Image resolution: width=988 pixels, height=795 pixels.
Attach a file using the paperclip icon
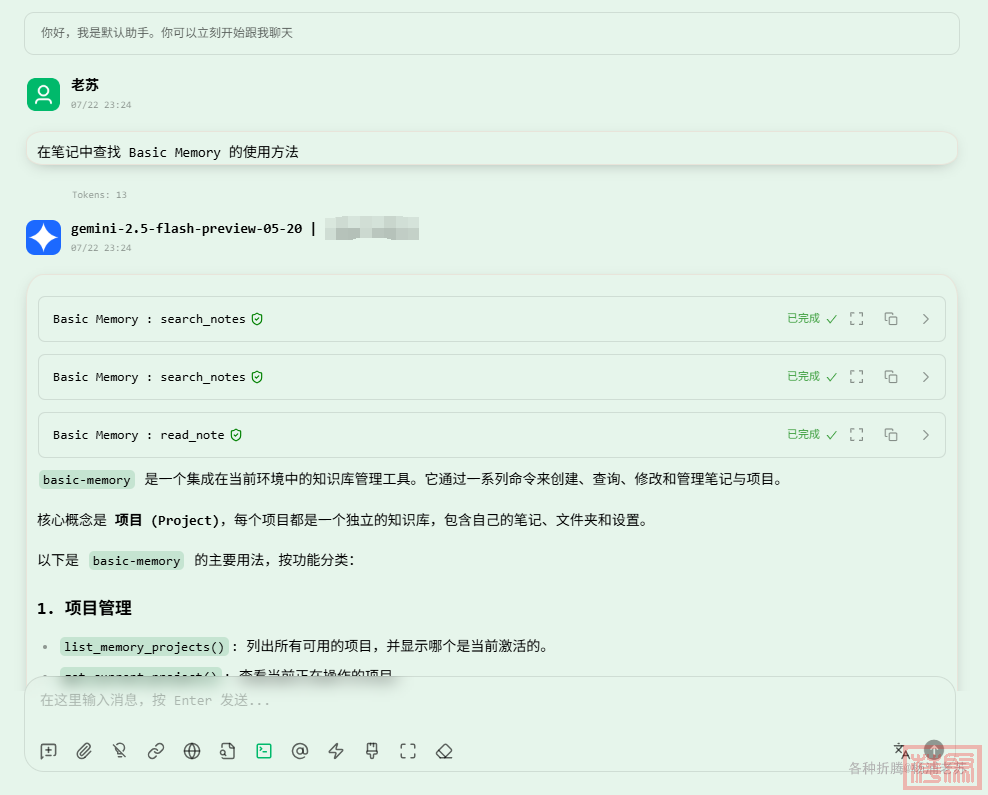pyautogui.click(x=84, y=751)
